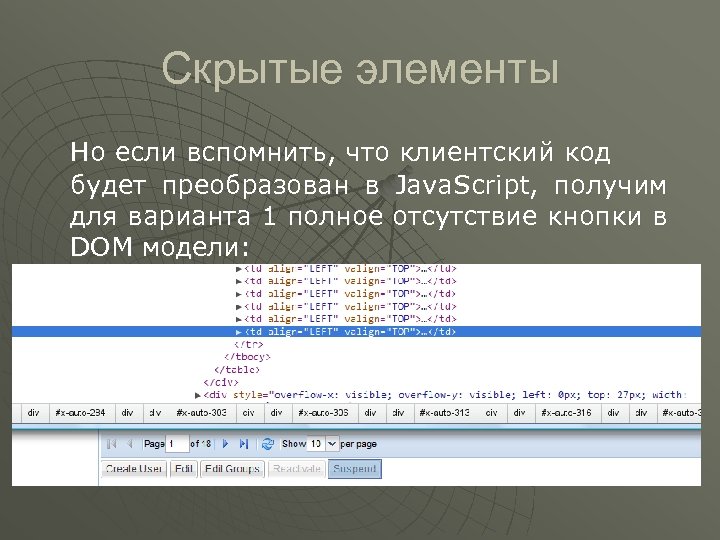Select the closing </tr> tag line

coord(249,344)
